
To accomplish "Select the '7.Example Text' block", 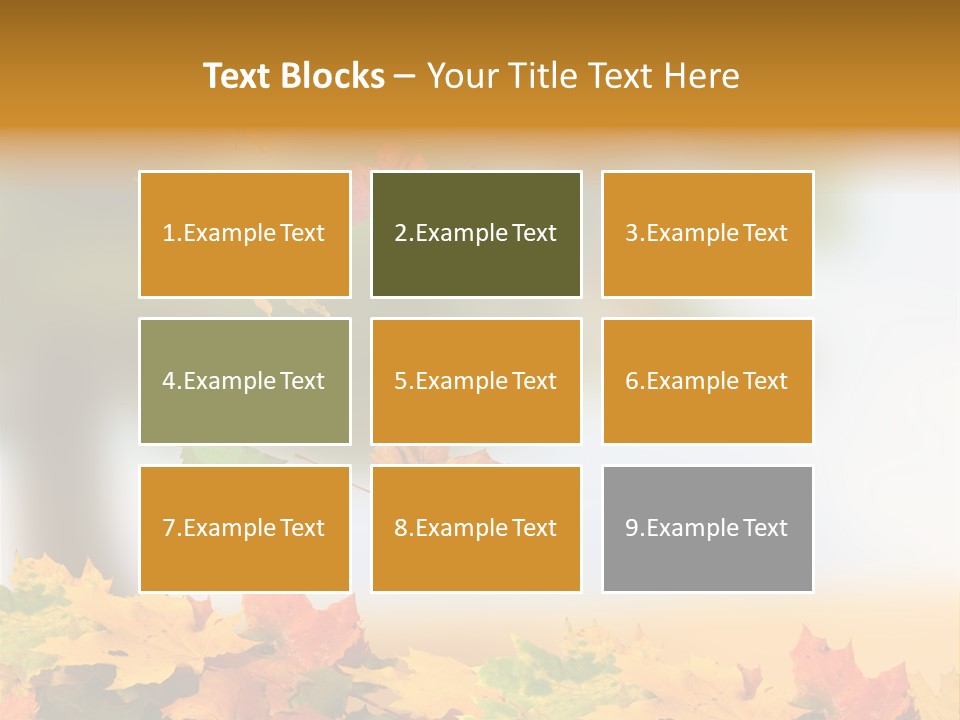I will tap(245, 528).
